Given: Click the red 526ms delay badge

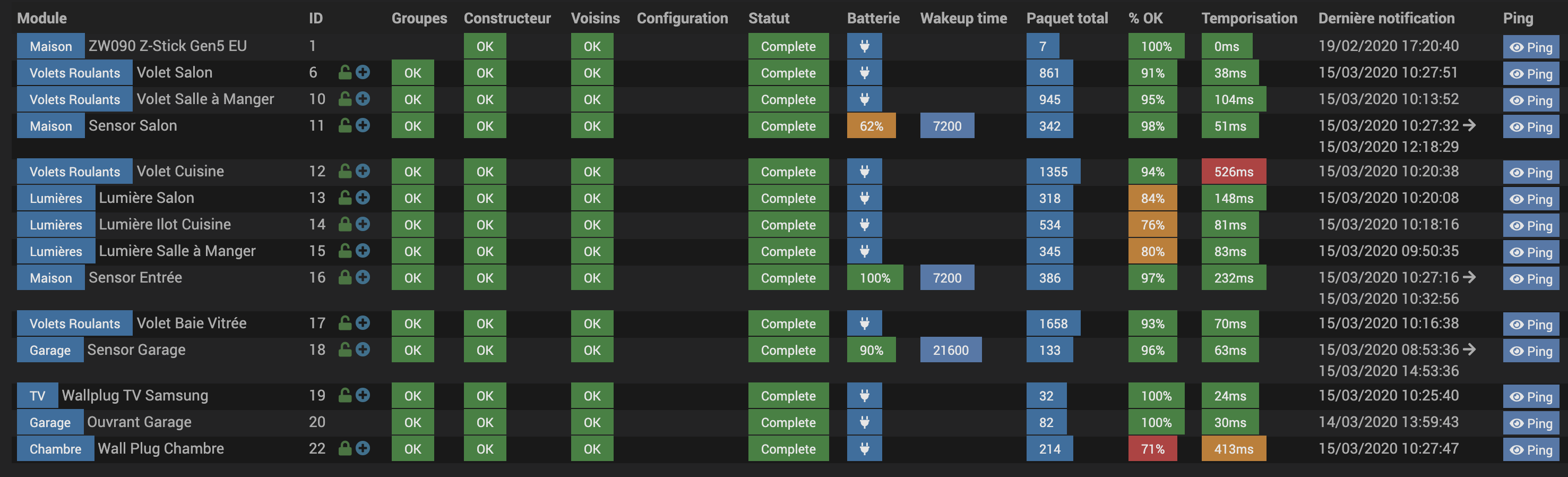Looking at the screenshot, I should (x=1233, y=172).
